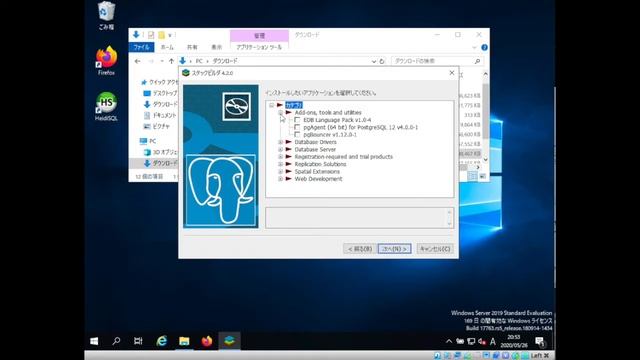Viewport: 640px width, 360px height.
Task: Click Cancel button in Stack Builder
Action: click(x=435, y=249)
